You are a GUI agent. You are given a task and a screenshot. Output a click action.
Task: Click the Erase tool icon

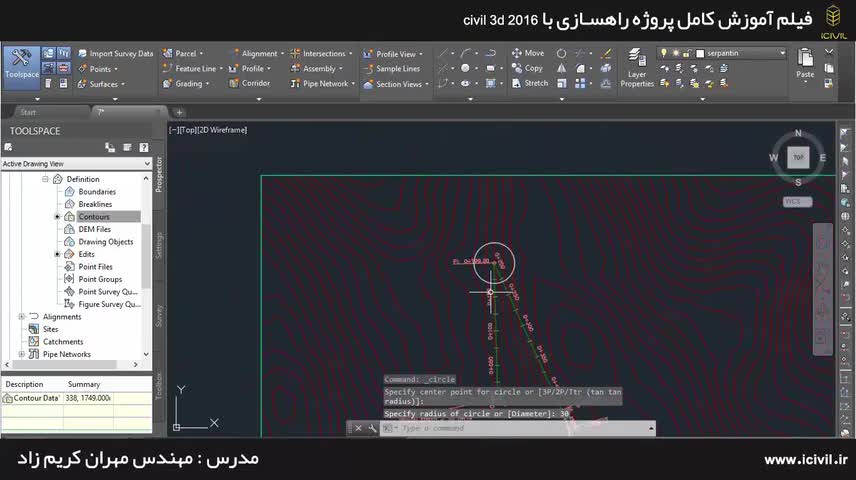point(606,54)
